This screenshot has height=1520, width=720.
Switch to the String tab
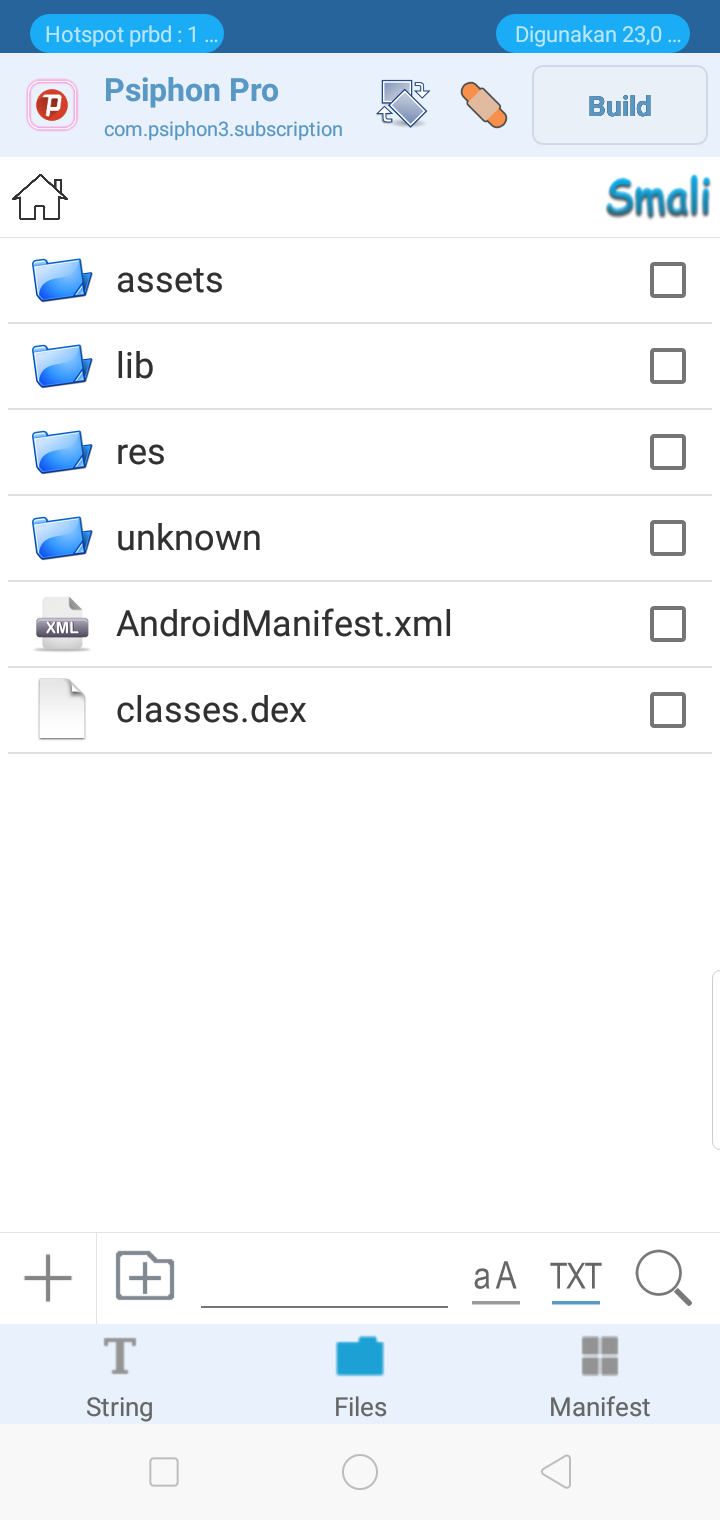click(119, 1376)
